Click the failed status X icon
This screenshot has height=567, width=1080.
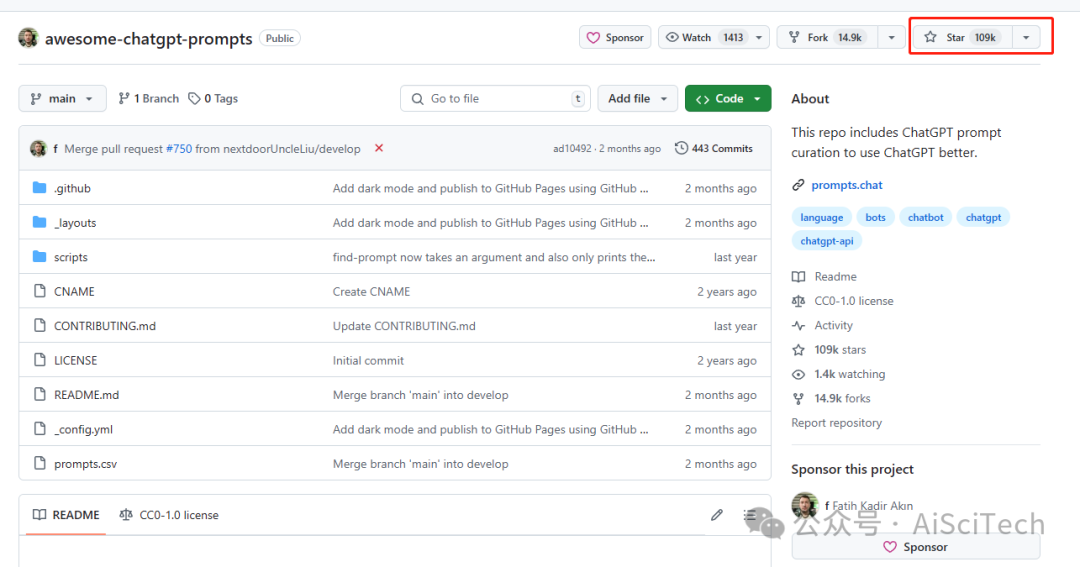pos(379,148)
